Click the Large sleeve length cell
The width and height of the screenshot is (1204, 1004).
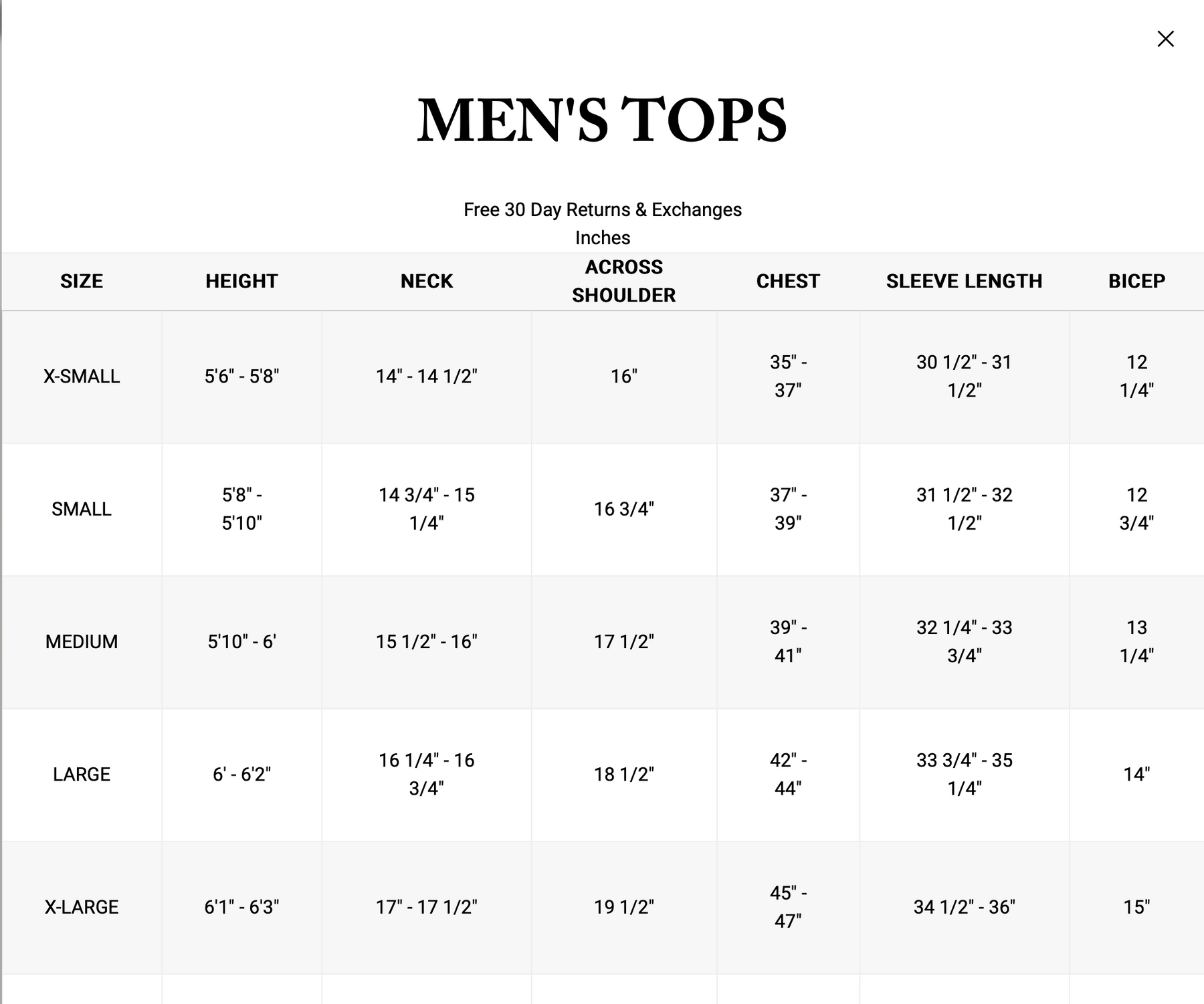964,775
